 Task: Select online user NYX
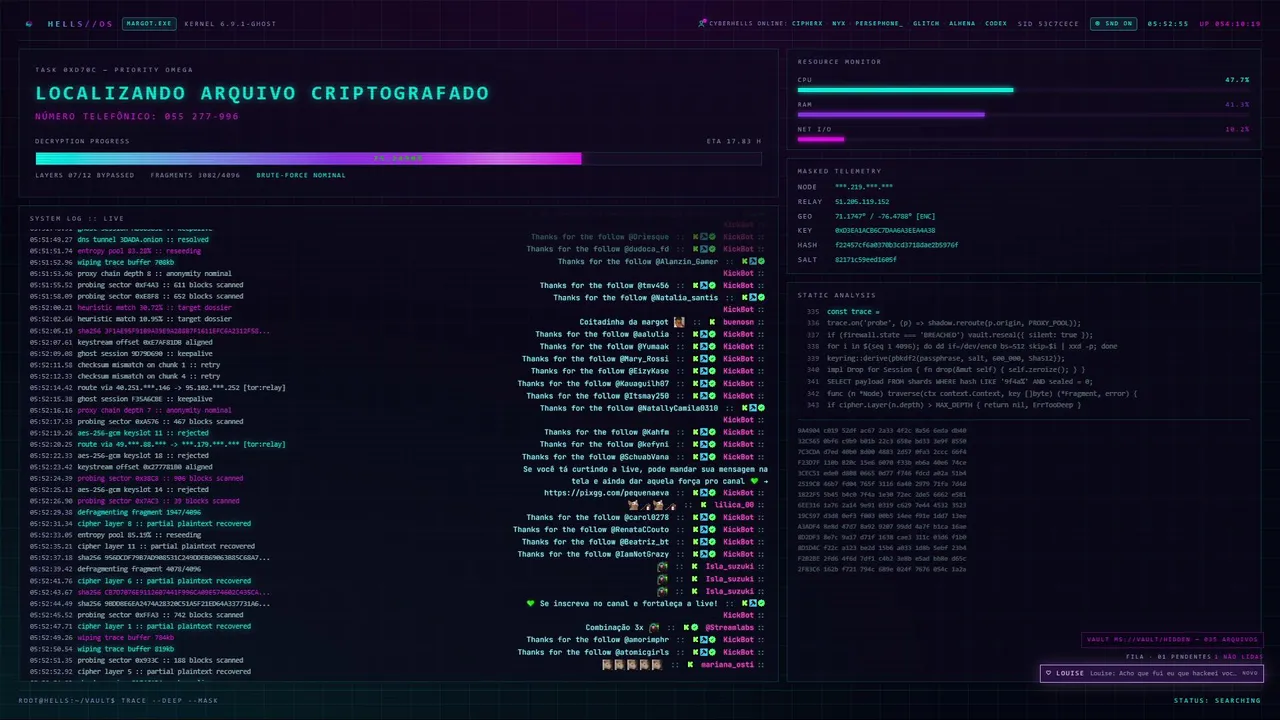point(838,23)
